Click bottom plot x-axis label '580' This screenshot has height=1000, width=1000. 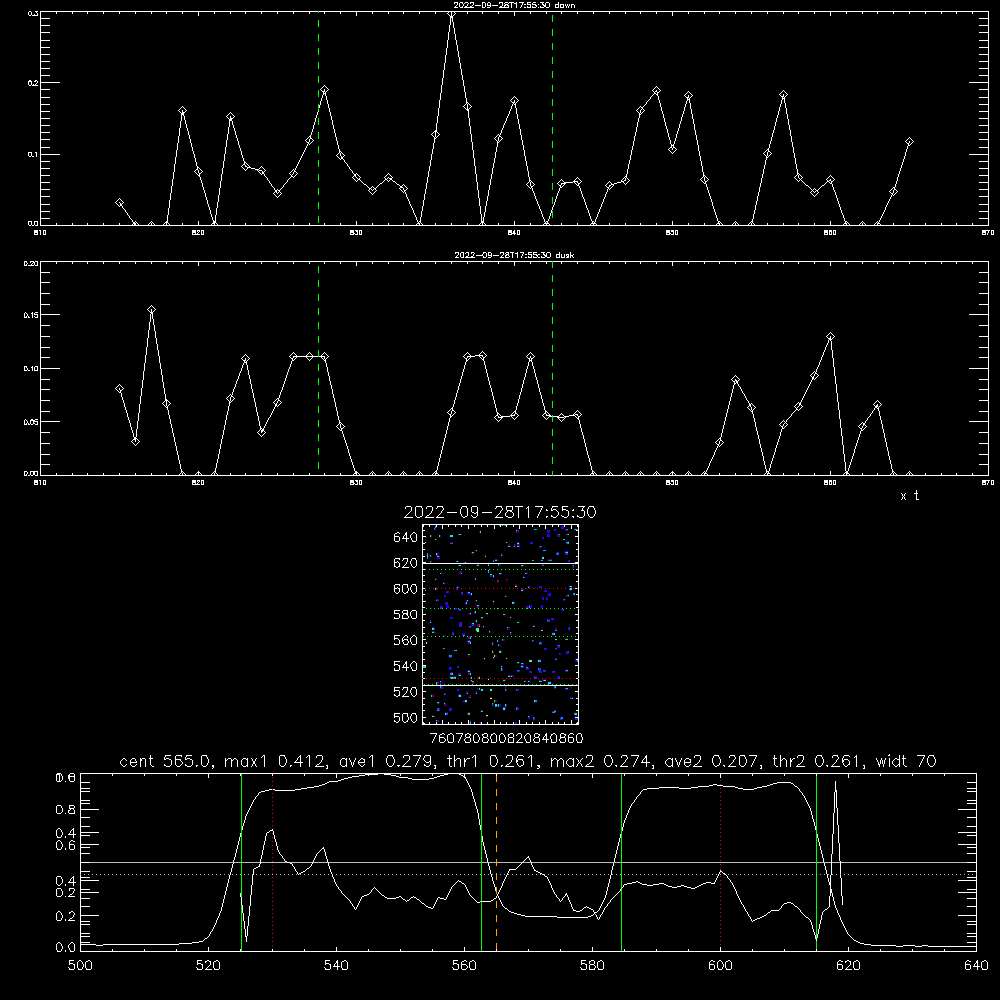[x=592, y=966]
